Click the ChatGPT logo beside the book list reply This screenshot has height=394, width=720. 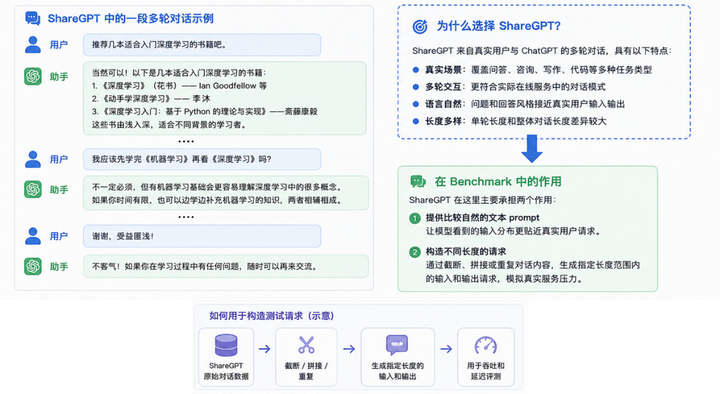pyautogui.click(x=33, y=76)
